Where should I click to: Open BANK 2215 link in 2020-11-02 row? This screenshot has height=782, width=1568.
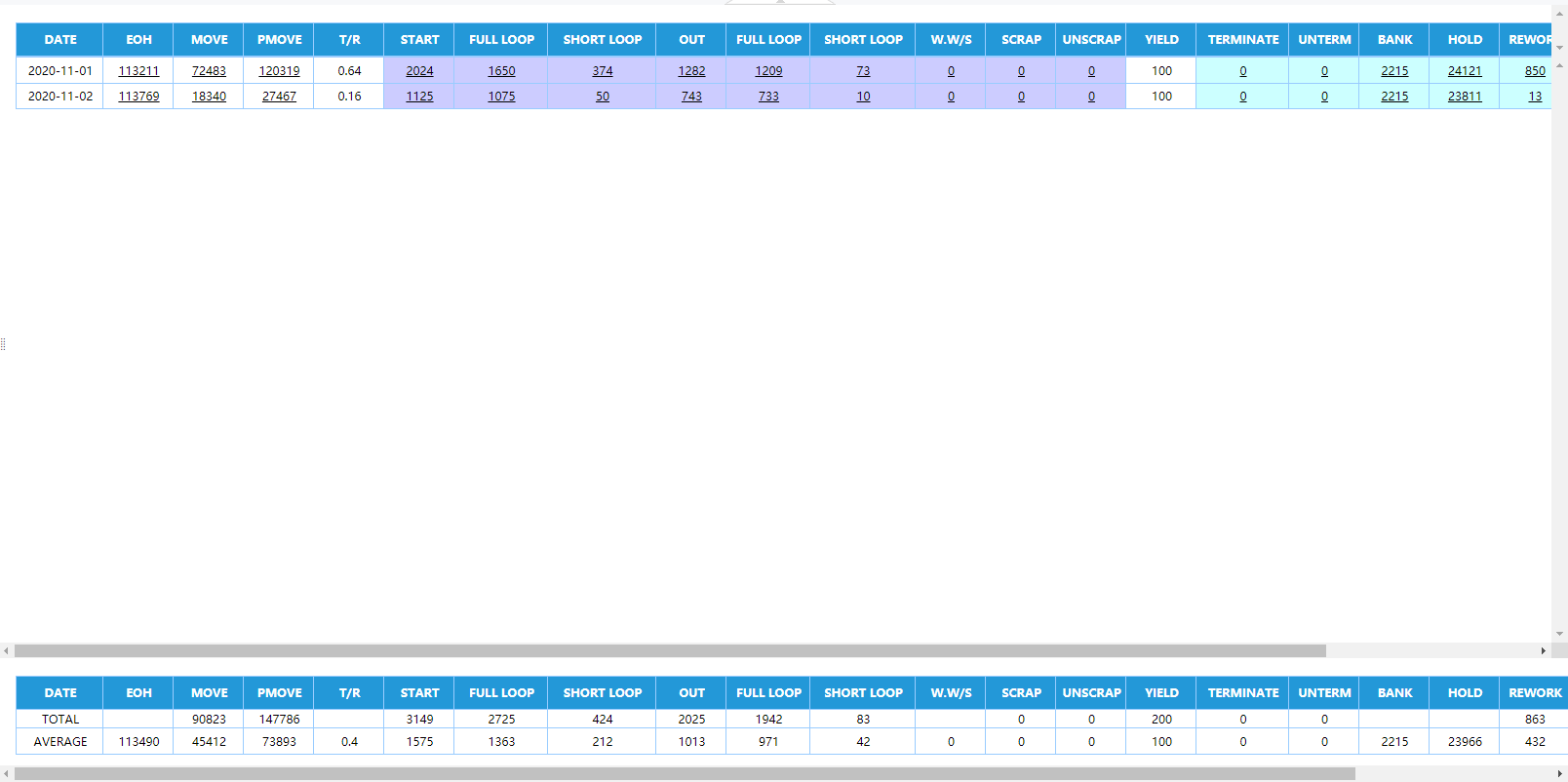(x=1394, y=97)
